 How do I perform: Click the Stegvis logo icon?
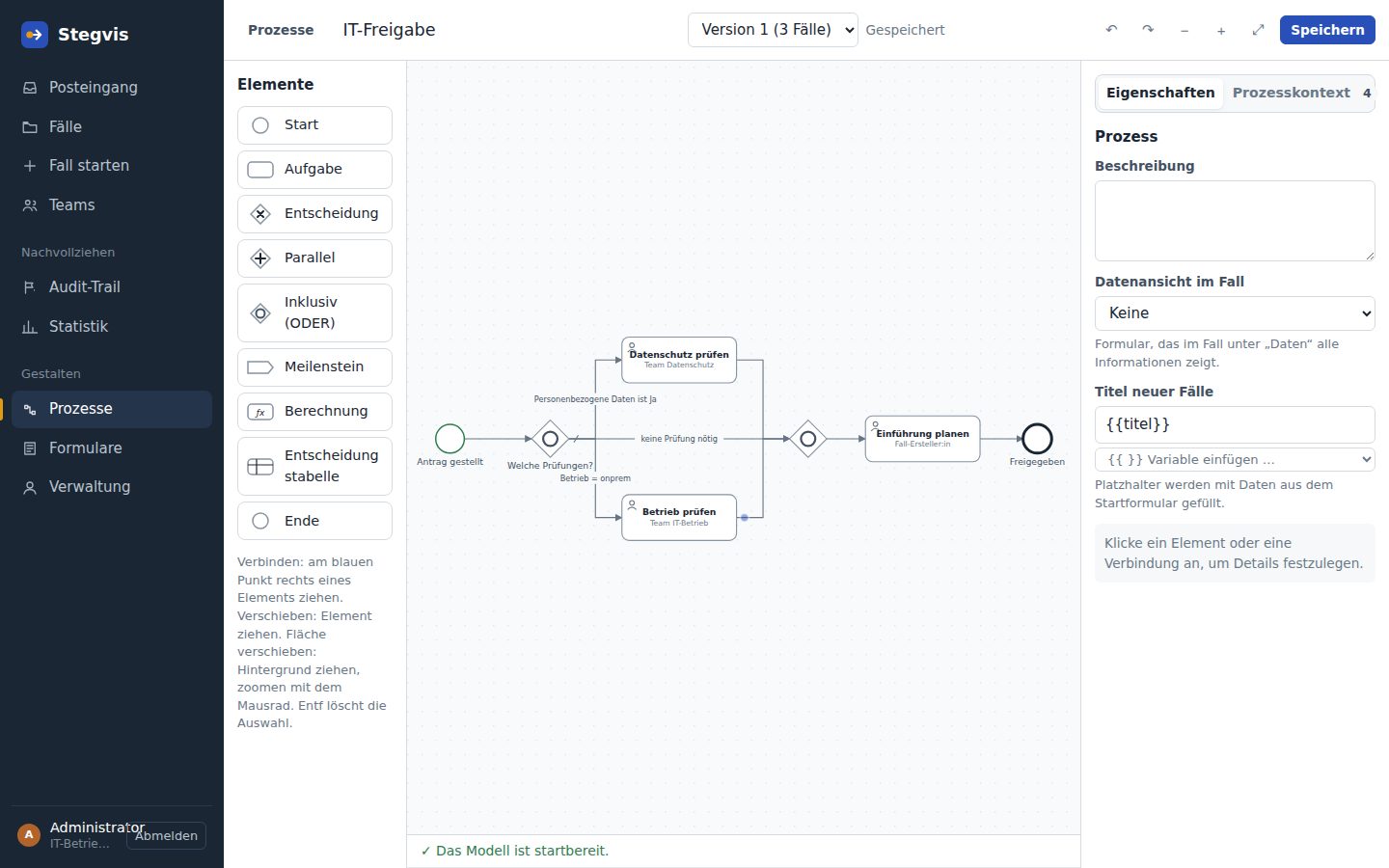click(x=35, y=35)
